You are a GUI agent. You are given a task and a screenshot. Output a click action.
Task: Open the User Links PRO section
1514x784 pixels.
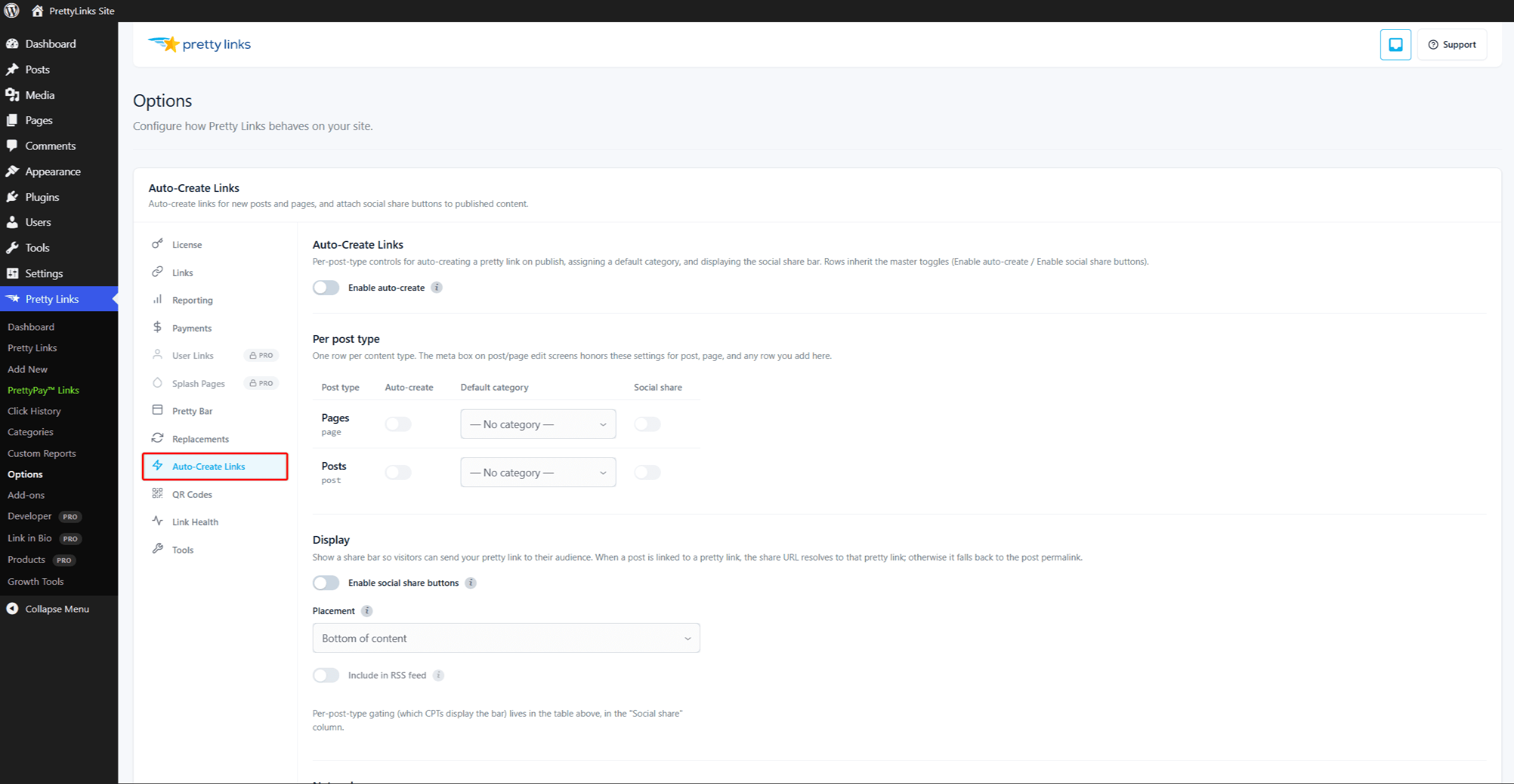coord(215,355)
